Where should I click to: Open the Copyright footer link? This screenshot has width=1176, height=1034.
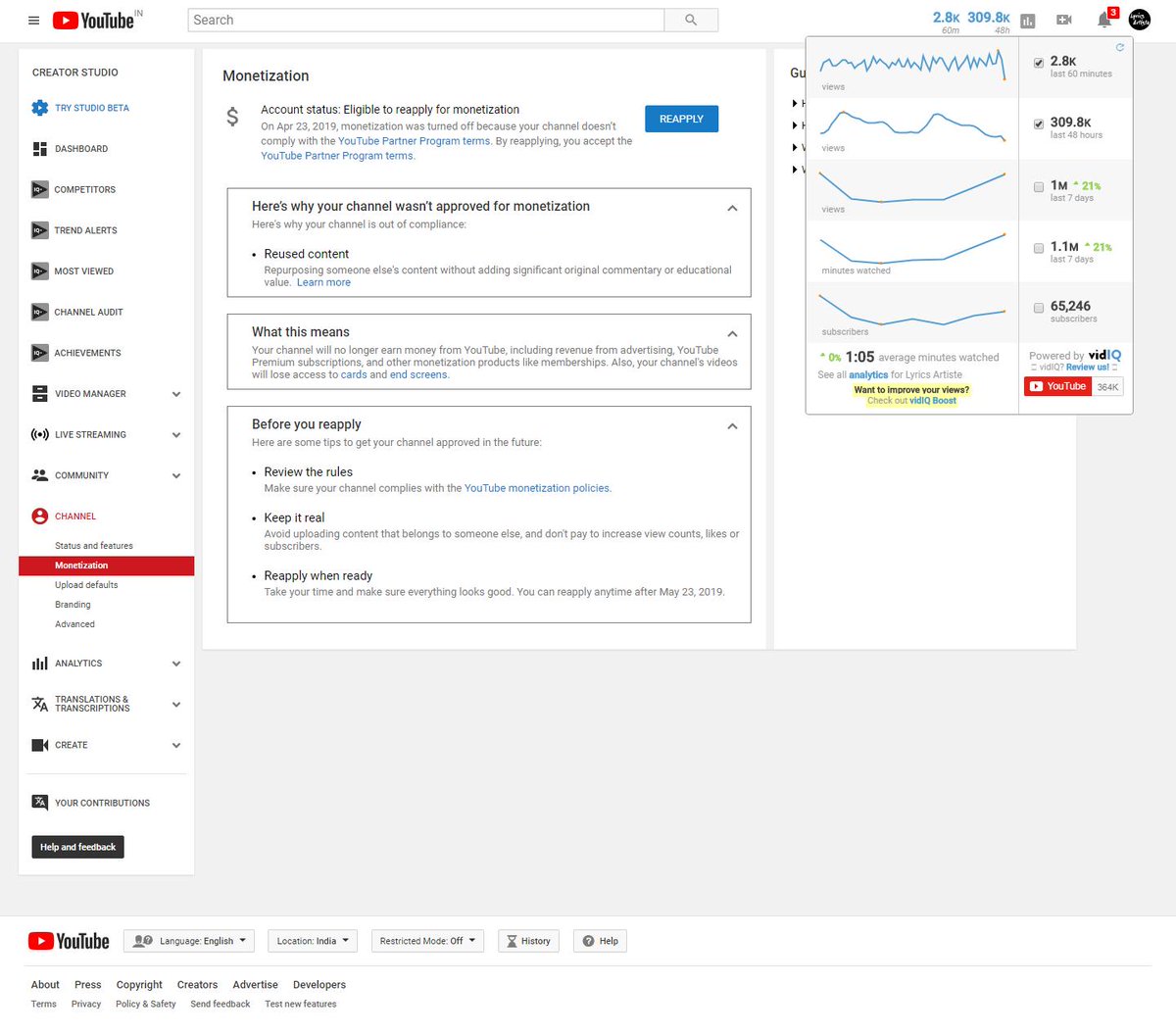click(x=139, y=985)
